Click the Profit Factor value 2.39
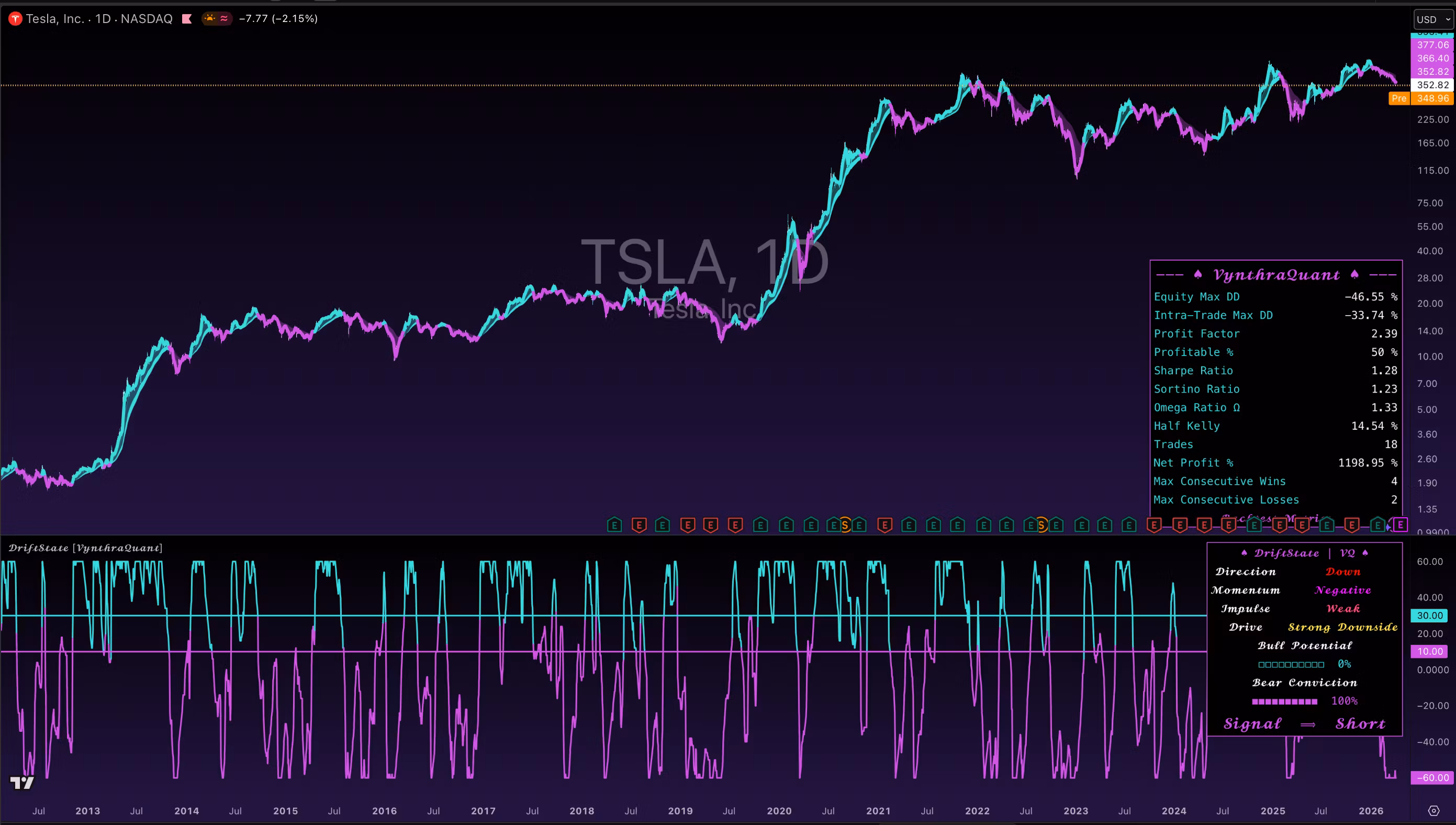Viewport: 1456px width, 825px height. [x=1385, y=334]
